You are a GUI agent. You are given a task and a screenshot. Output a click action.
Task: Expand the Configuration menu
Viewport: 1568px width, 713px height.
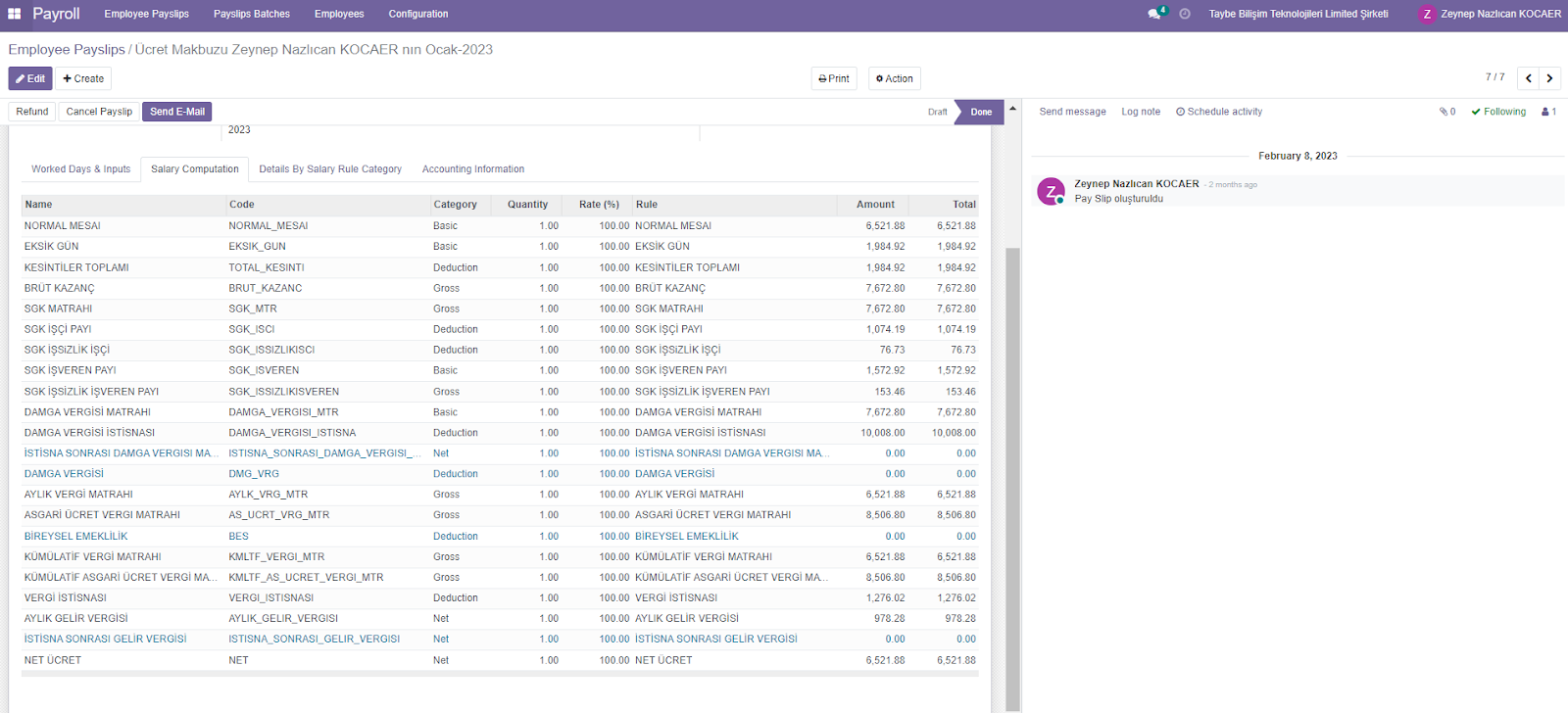click(417, 14)
